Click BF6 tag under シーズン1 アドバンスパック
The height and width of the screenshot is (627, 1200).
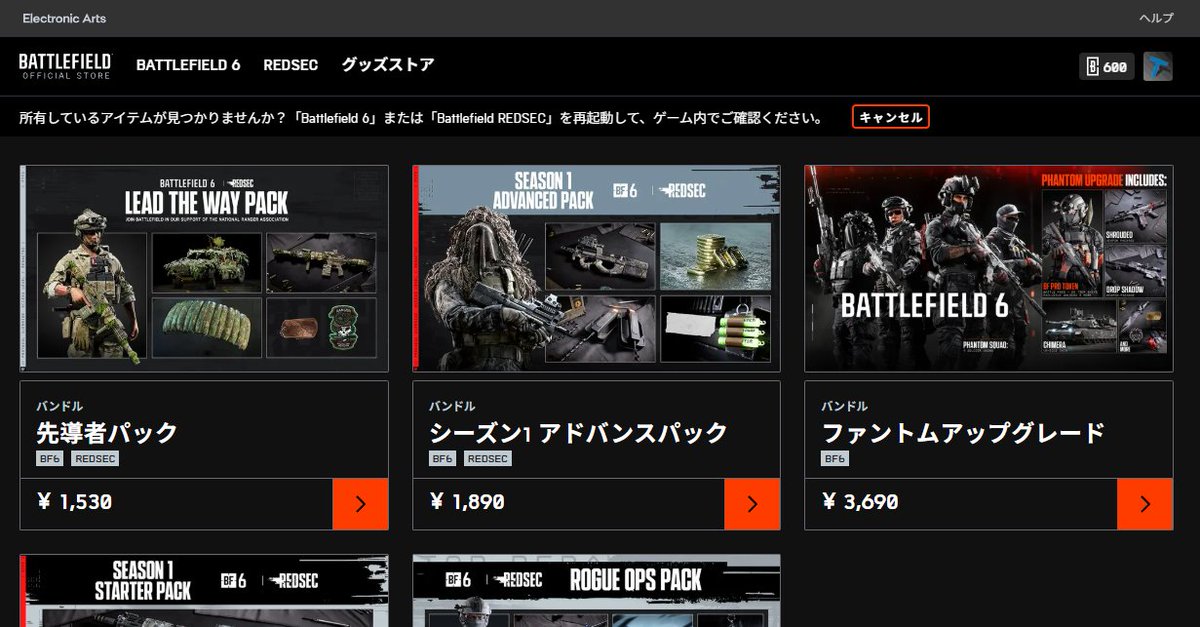[443, 459]
